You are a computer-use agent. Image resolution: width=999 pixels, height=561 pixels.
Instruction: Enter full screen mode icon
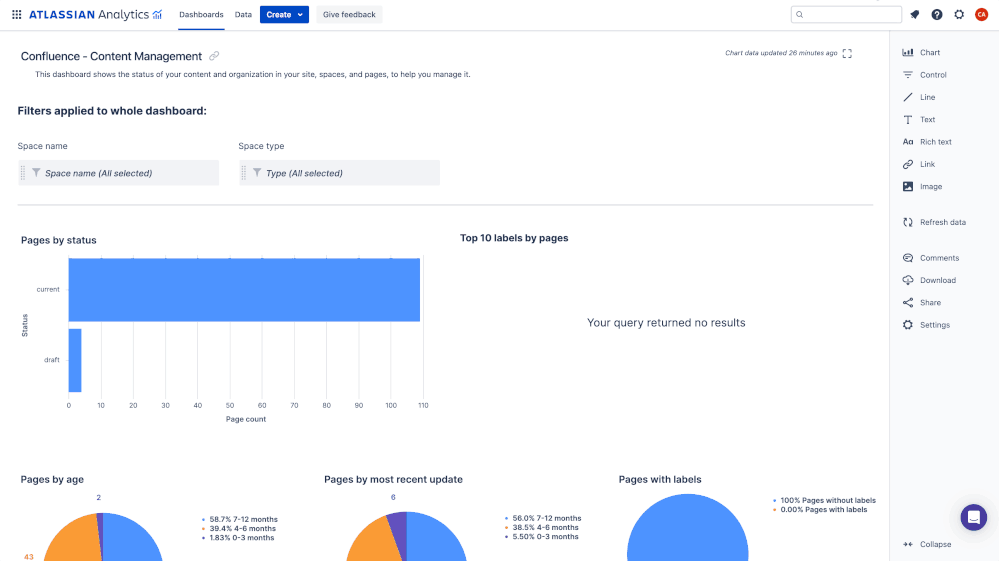[x=847, y=53]
